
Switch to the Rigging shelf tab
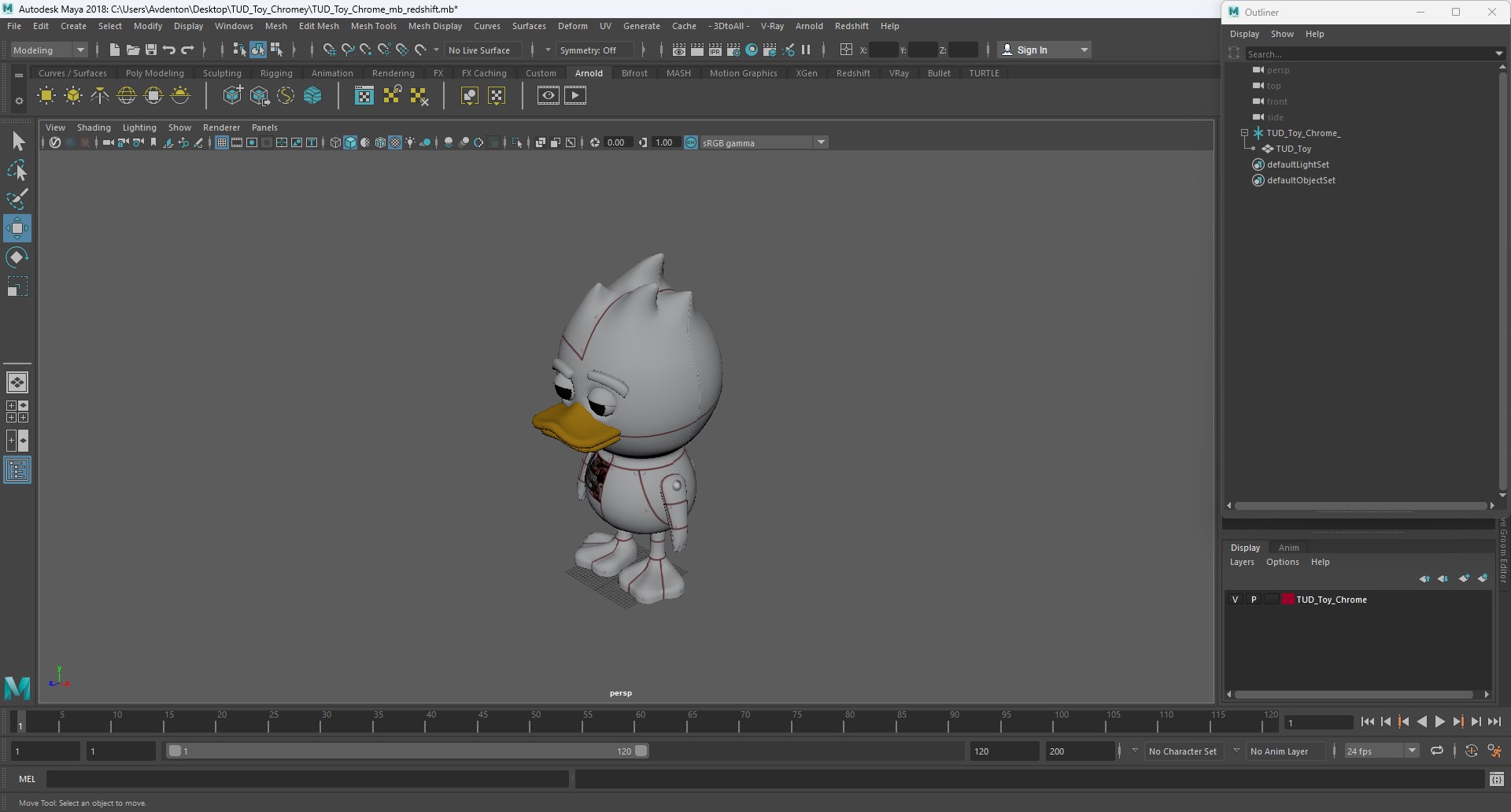[276, 73]
